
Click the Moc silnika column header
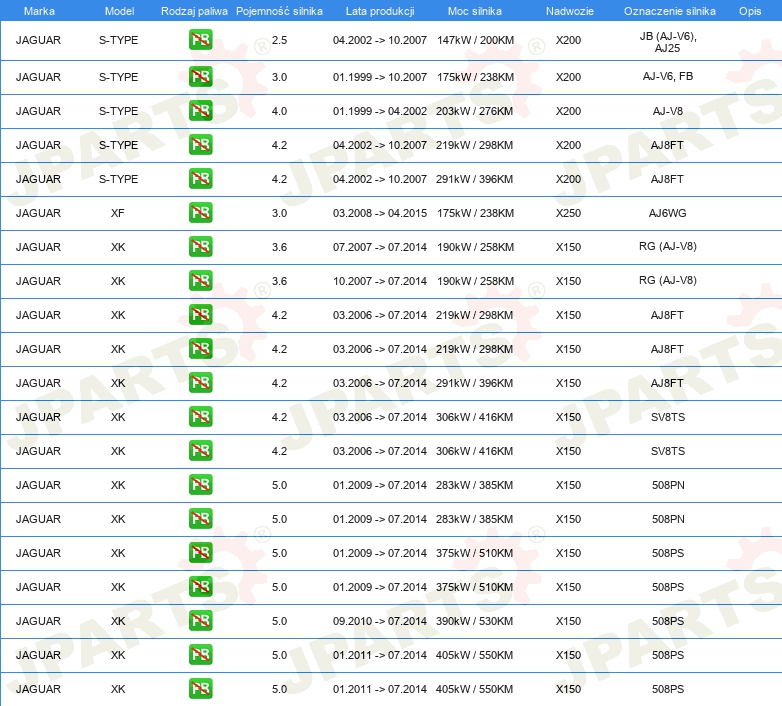[x=475, y=10]
